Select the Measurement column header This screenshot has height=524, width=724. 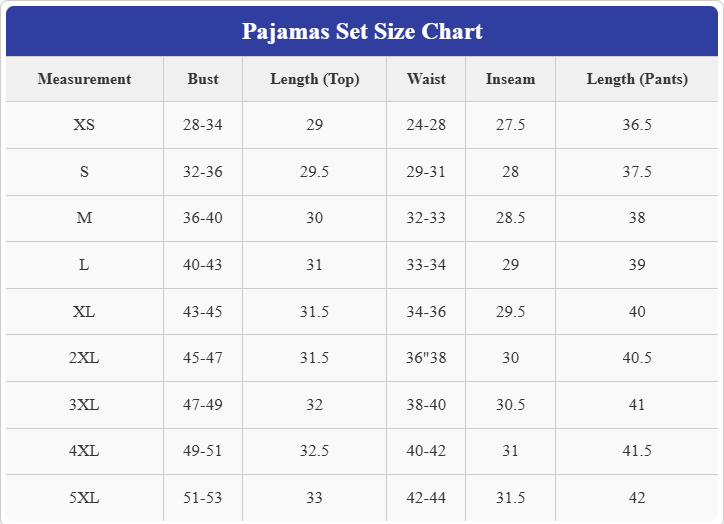pos(84,79)
